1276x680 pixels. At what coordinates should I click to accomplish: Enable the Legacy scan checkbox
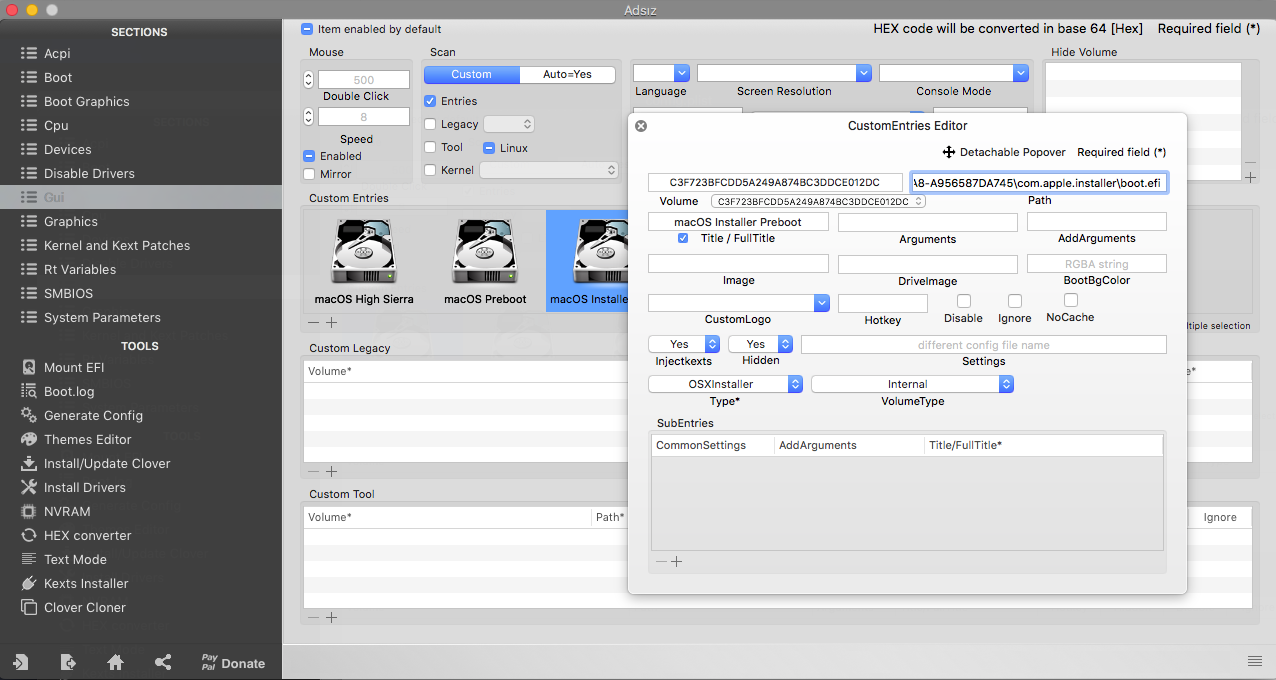(x=430, y=124)
